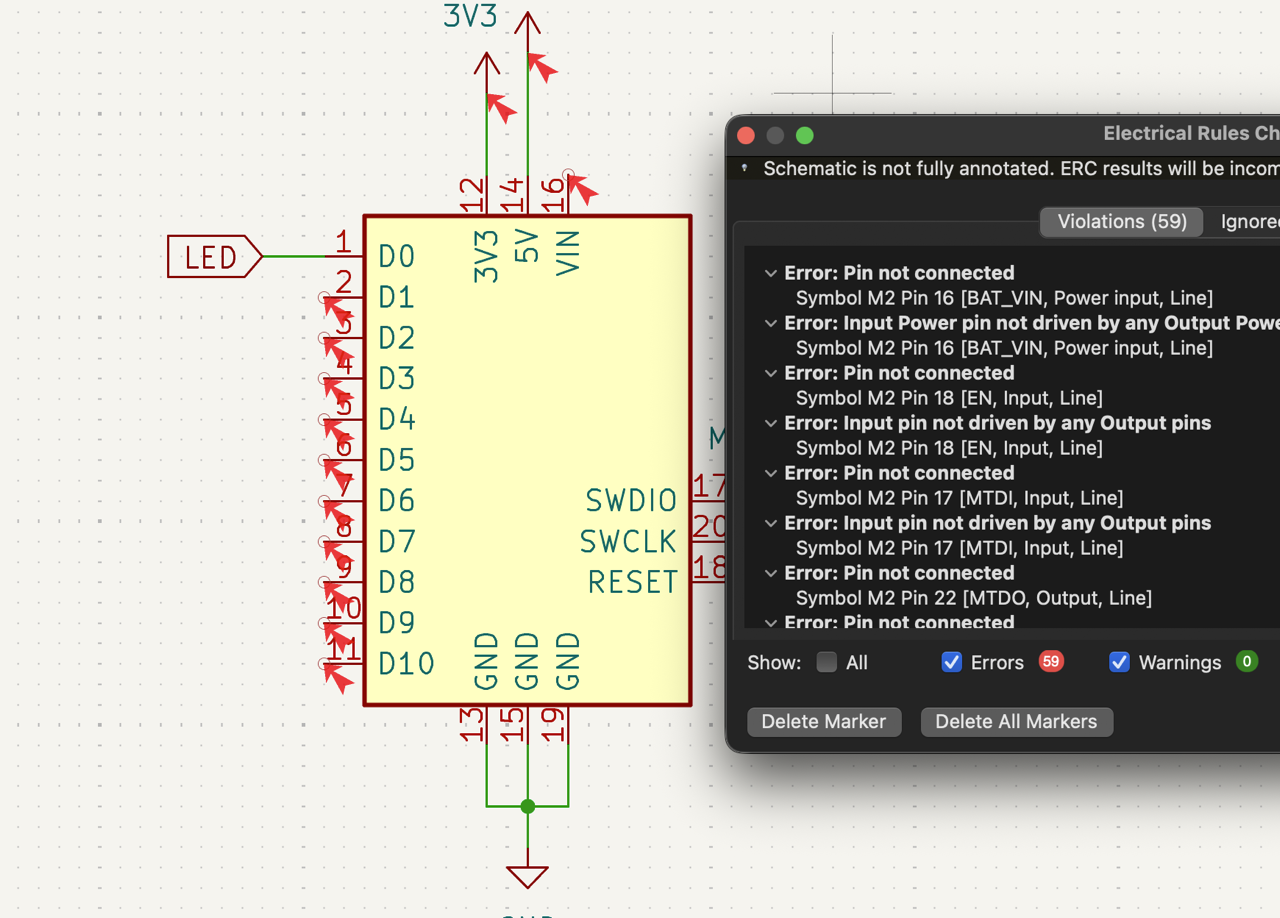
Task: Click the green wire junction dot above GND
Action: (528, 806)
